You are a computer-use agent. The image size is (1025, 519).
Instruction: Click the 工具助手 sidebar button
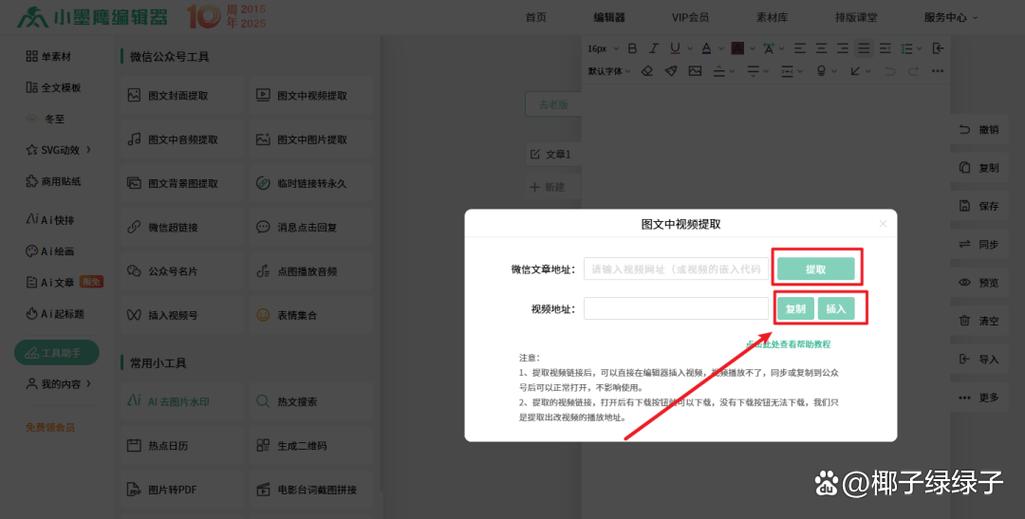point(57,352)
